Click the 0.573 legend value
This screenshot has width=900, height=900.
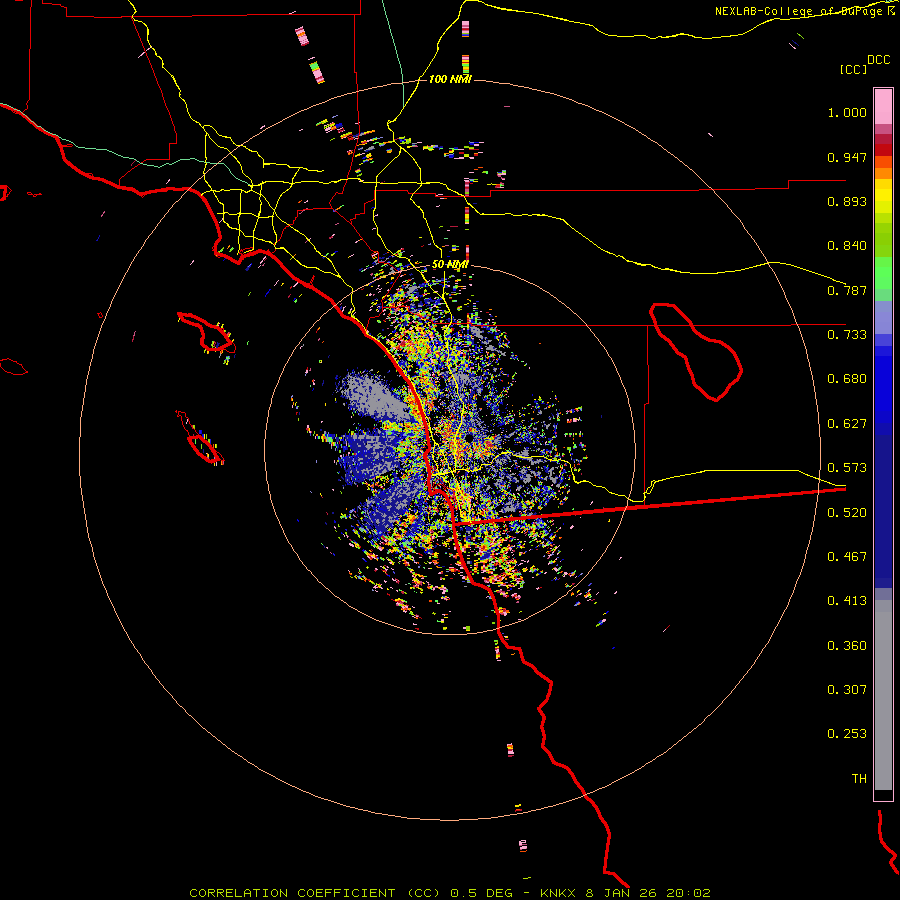pyautogui.click(x=847, y=468)
